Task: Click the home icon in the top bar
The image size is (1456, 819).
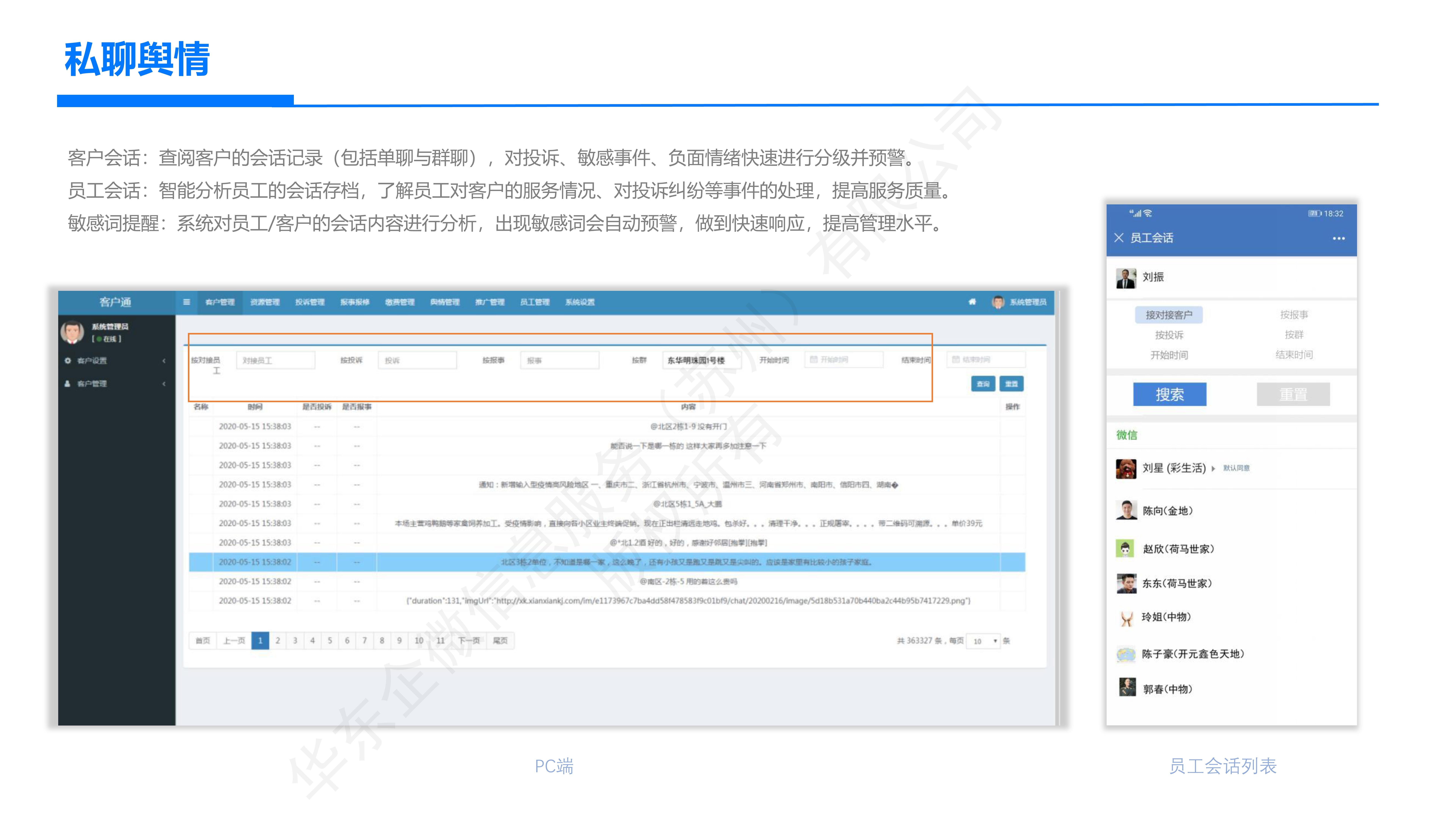Action: (x=972, y=302)
